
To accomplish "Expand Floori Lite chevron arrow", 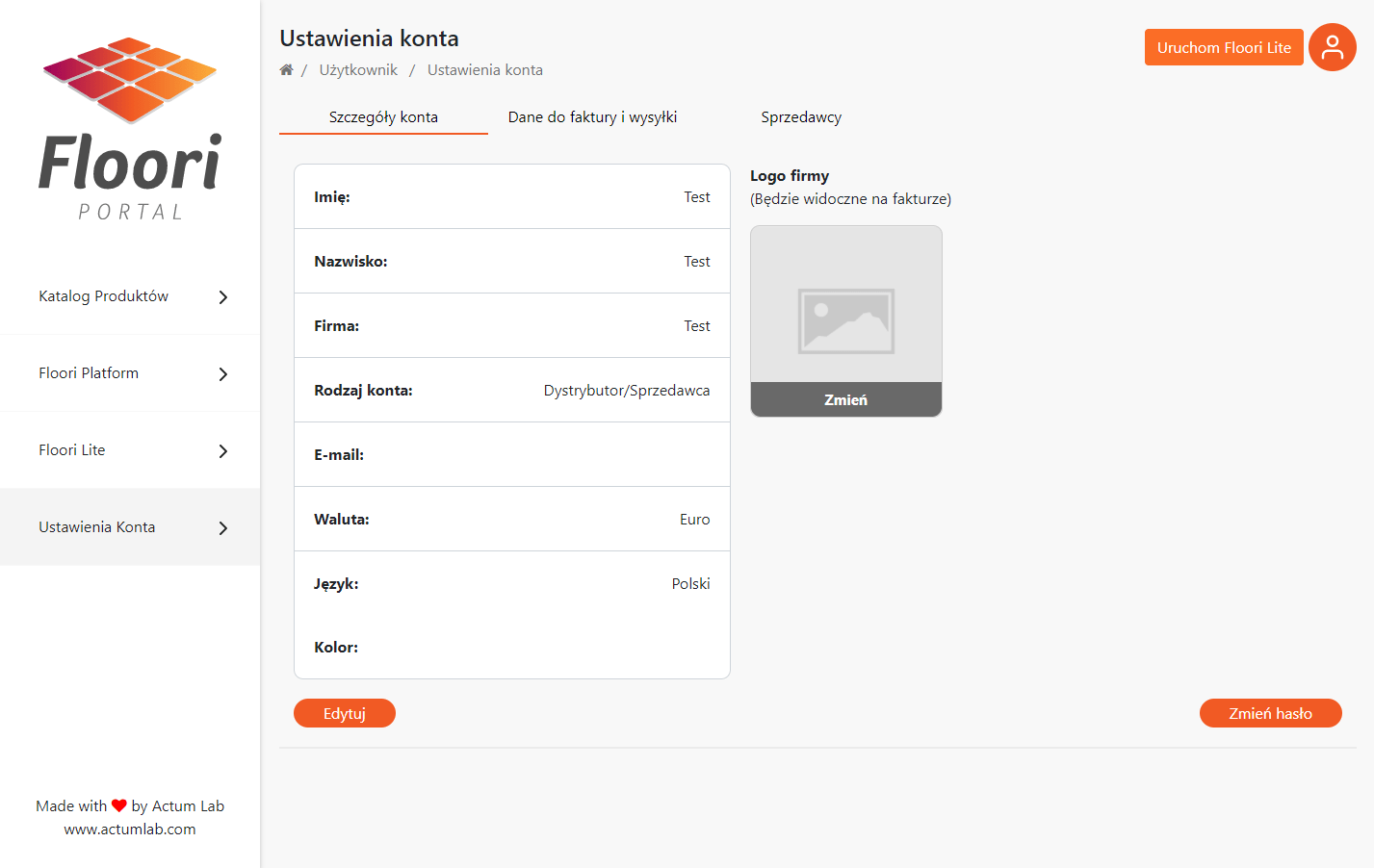I will pyautogui.click(x=223, y=451).
